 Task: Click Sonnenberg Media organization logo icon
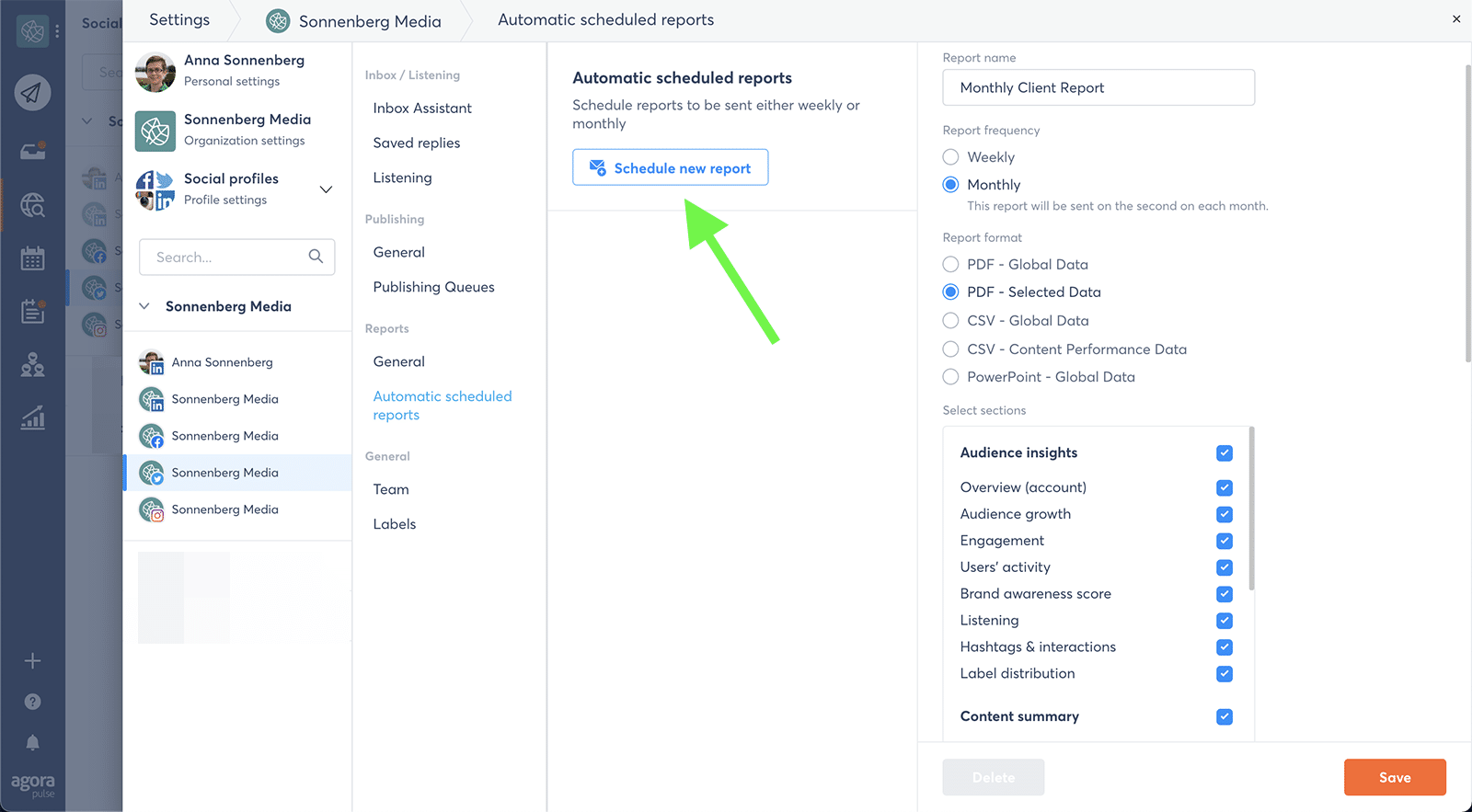coord(155,131)
